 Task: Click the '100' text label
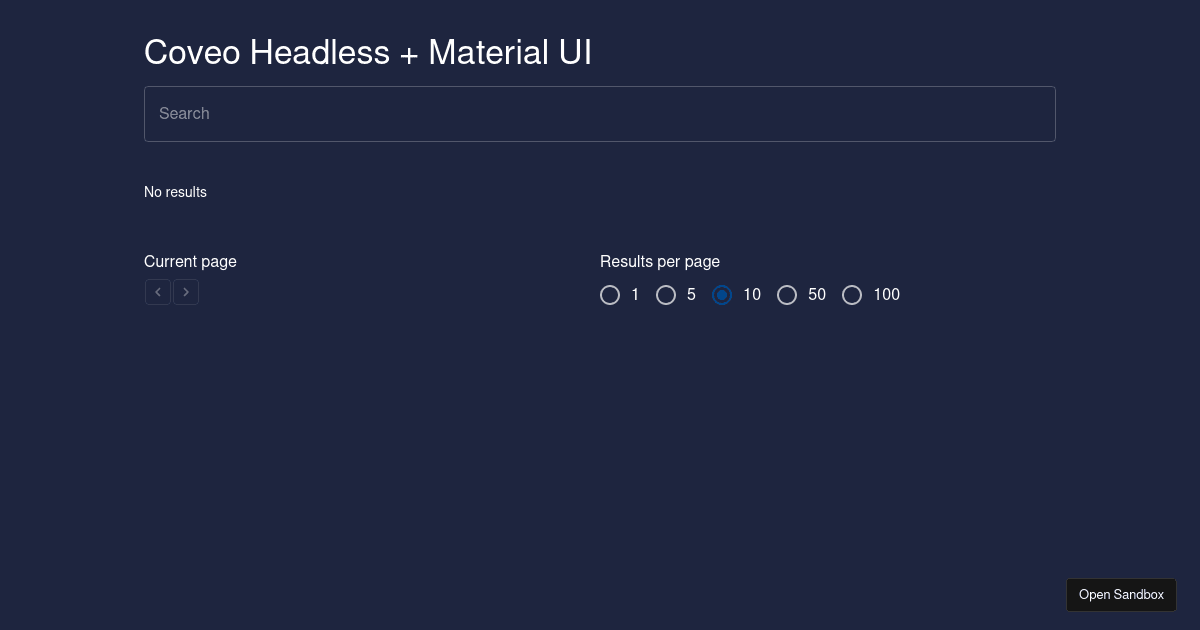tap(886, 294)
